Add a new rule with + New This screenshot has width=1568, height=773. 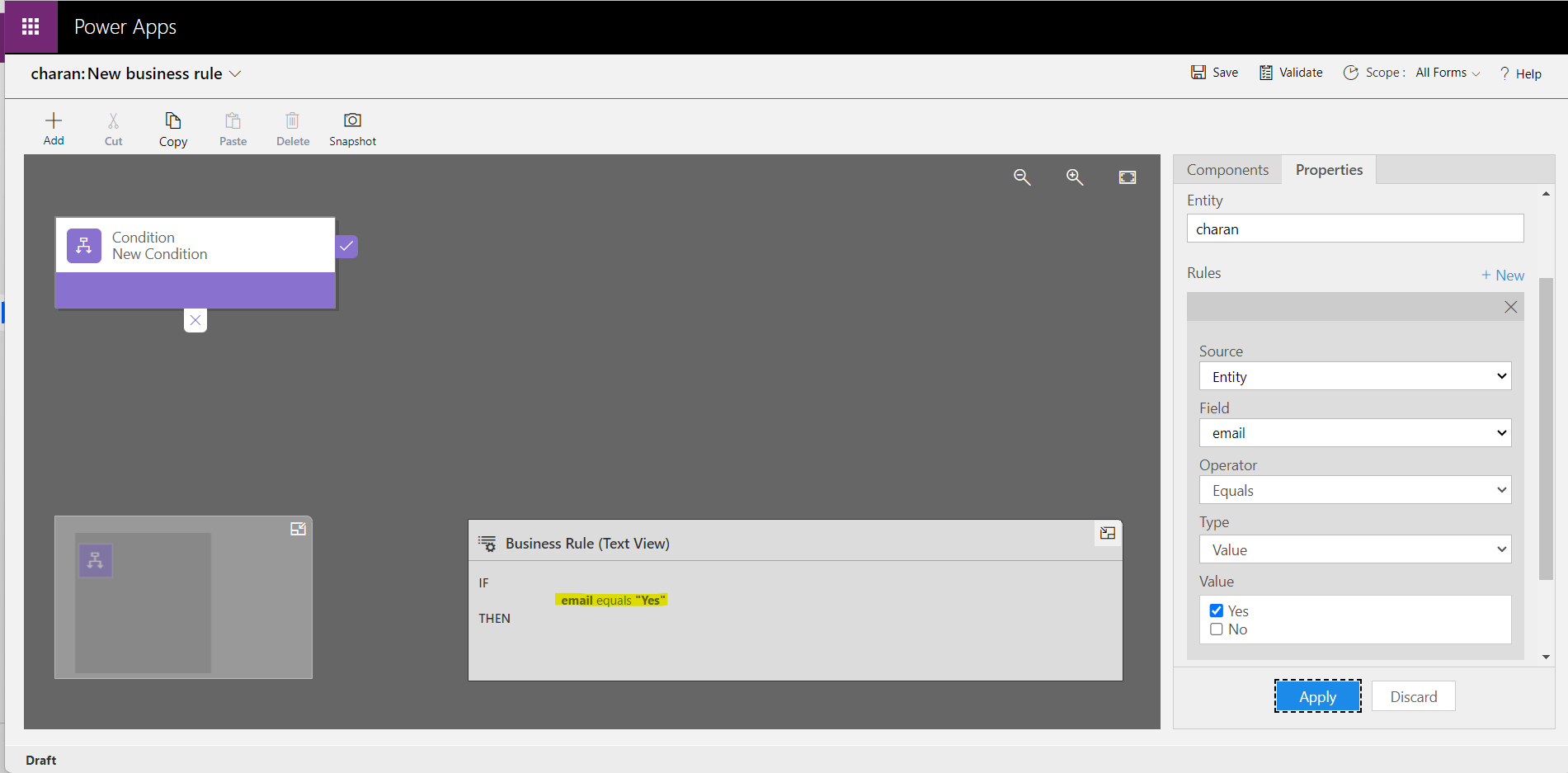1502,276
